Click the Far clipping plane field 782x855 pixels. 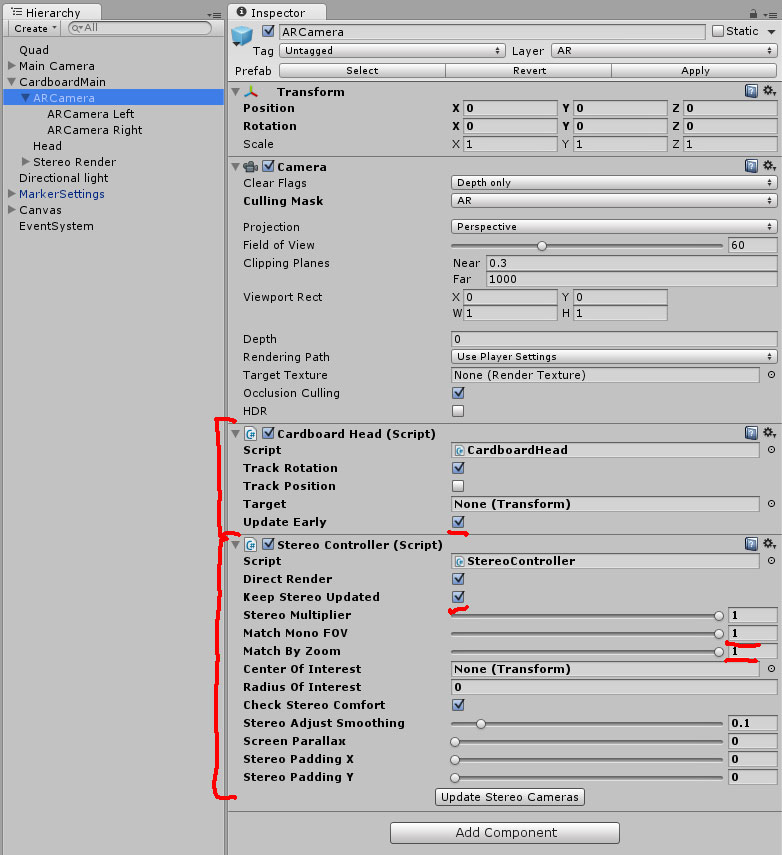tap(631, 279)
